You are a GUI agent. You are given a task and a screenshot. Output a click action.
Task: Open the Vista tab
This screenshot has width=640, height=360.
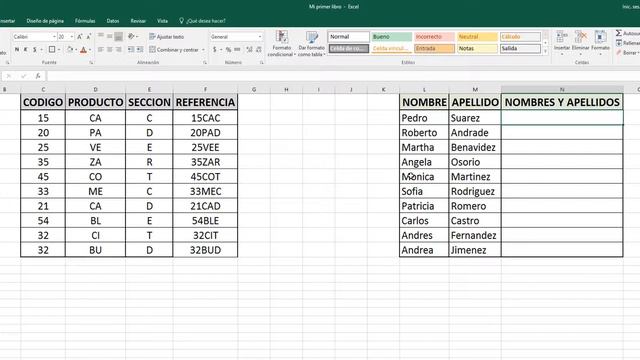(x=162, y=21)
